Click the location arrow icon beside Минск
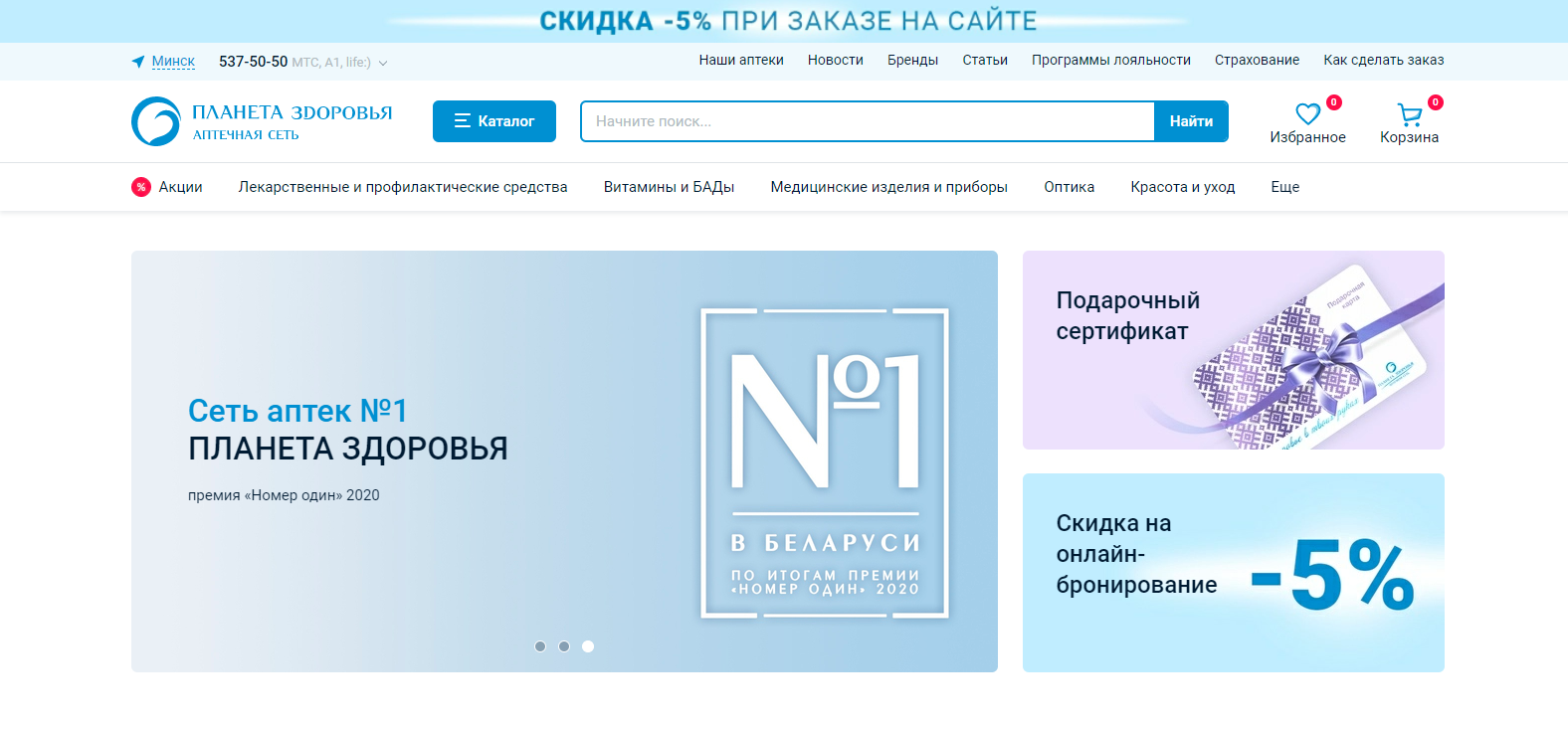 (x=138, y=62)
